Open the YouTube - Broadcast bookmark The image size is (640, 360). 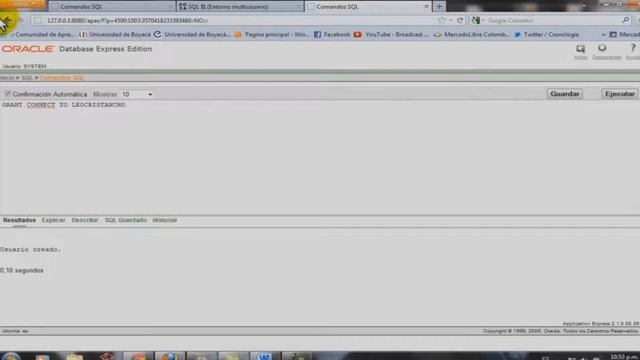coord(391,35)
